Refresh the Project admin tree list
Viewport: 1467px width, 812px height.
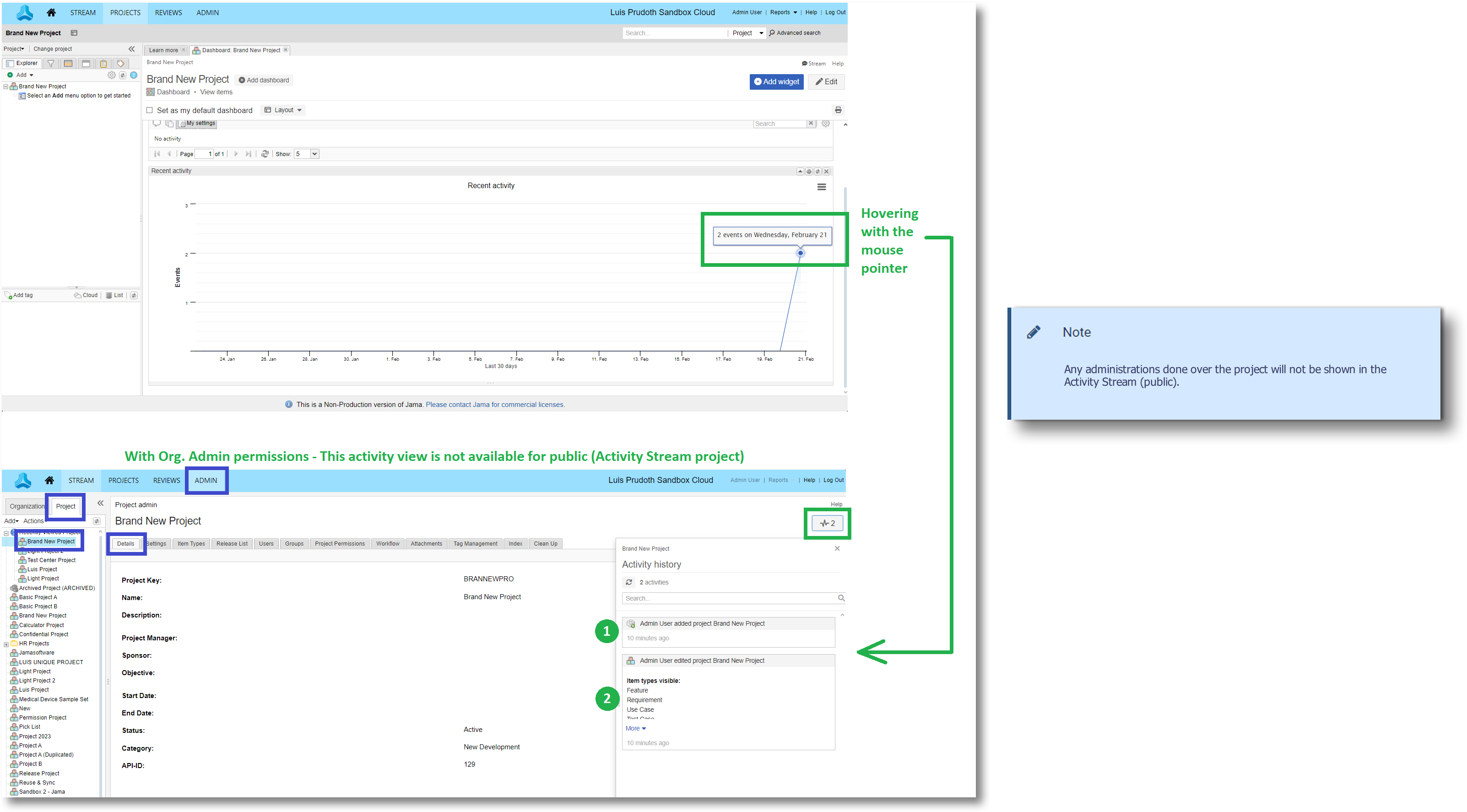click(x=97, y=521)
